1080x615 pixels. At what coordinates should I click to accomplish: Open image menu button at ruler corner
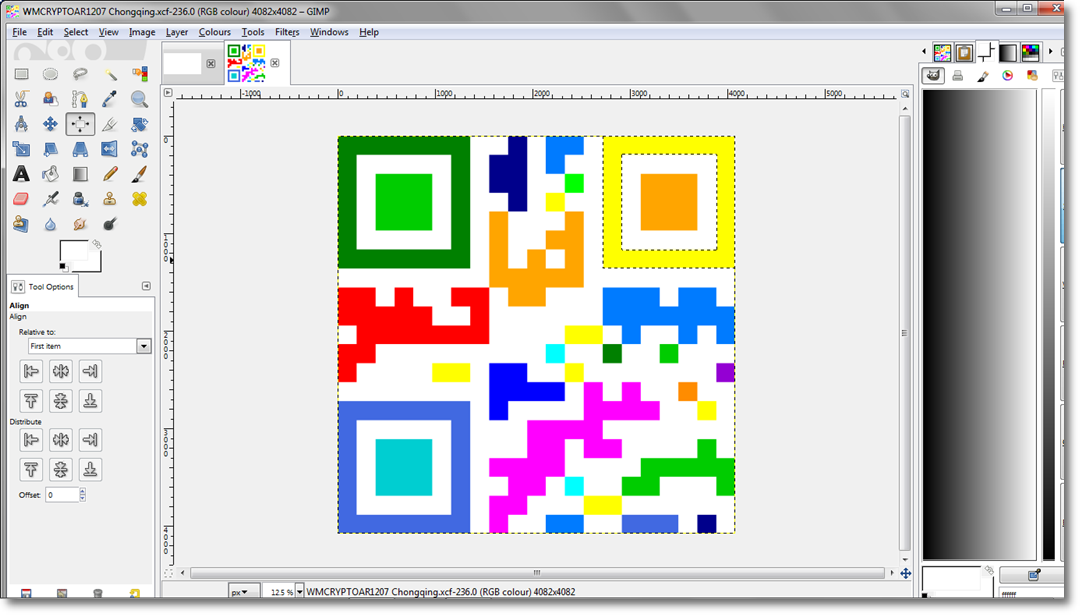pyautogui.click(x=168, y=92)
